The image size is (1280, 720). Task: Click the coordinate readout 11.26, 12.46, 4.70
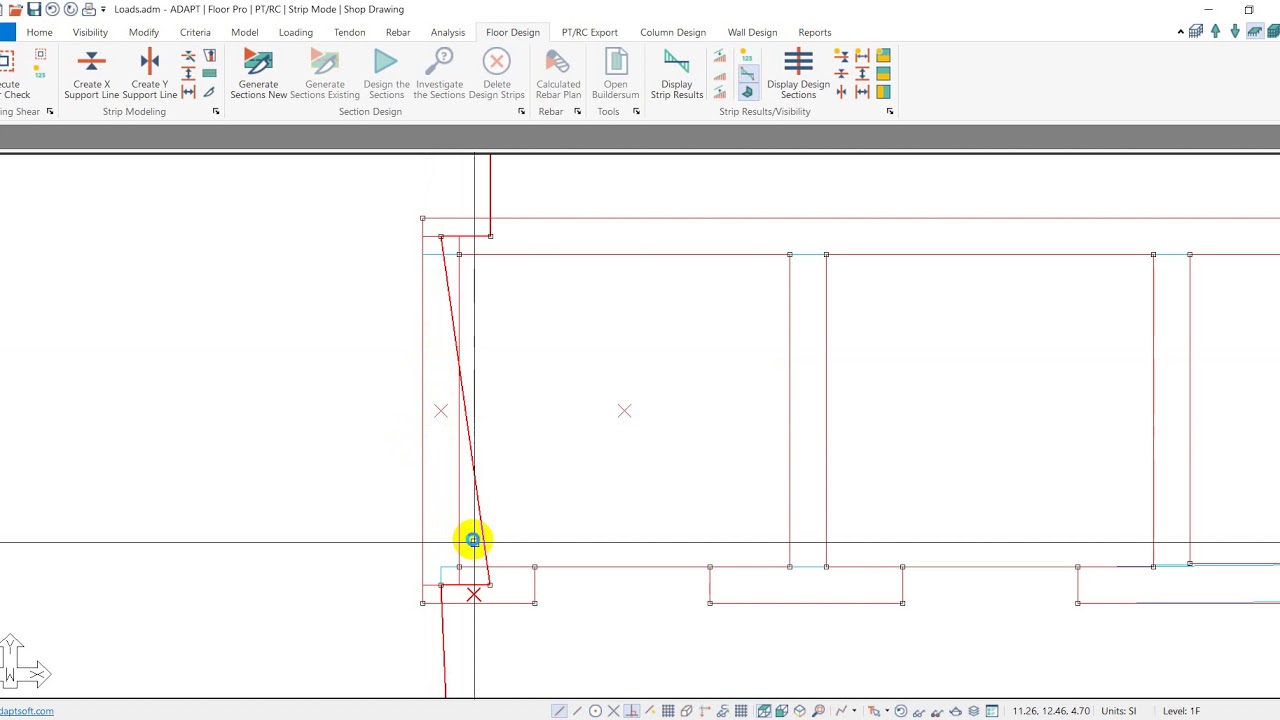(x=1050, y=711)
